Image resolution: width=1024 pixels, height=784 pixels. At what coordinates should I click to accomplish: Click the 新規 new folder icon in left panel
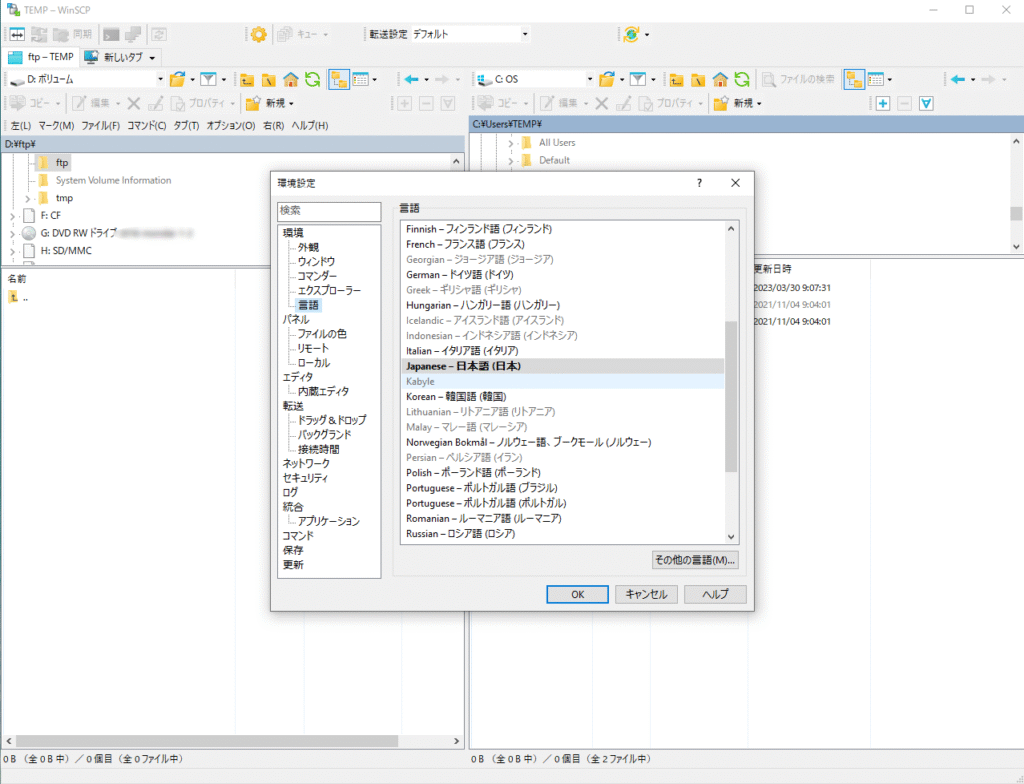(x=253, y=103)
